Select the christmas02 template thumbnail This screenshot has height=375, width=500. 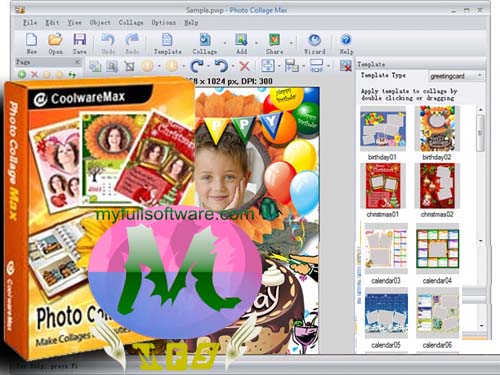(x=437, y=186)
